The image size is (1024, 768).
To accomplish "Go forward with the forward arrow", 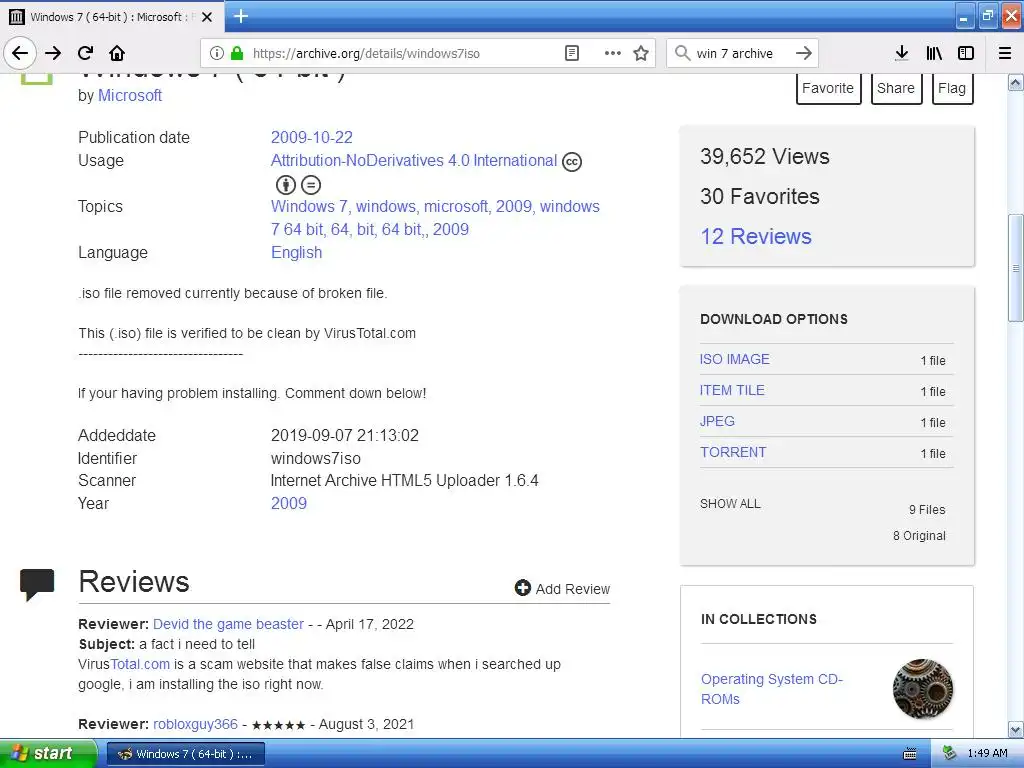I will 53,53.
